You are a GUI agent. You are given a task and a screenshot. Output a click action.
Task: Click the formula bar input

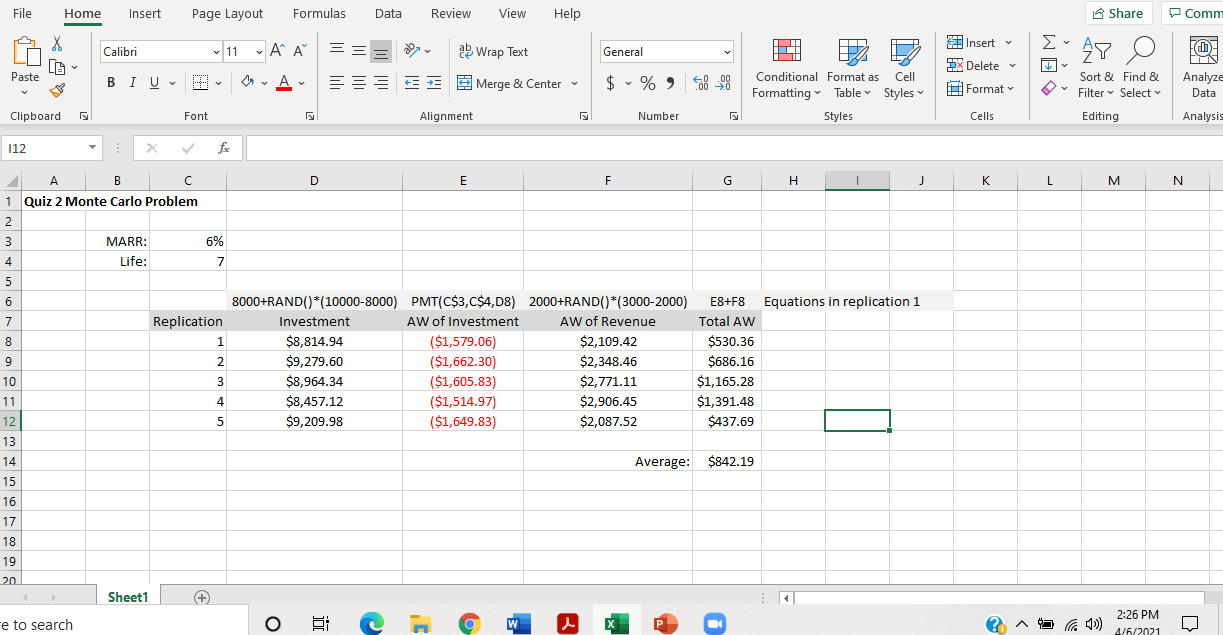[734, 148]
